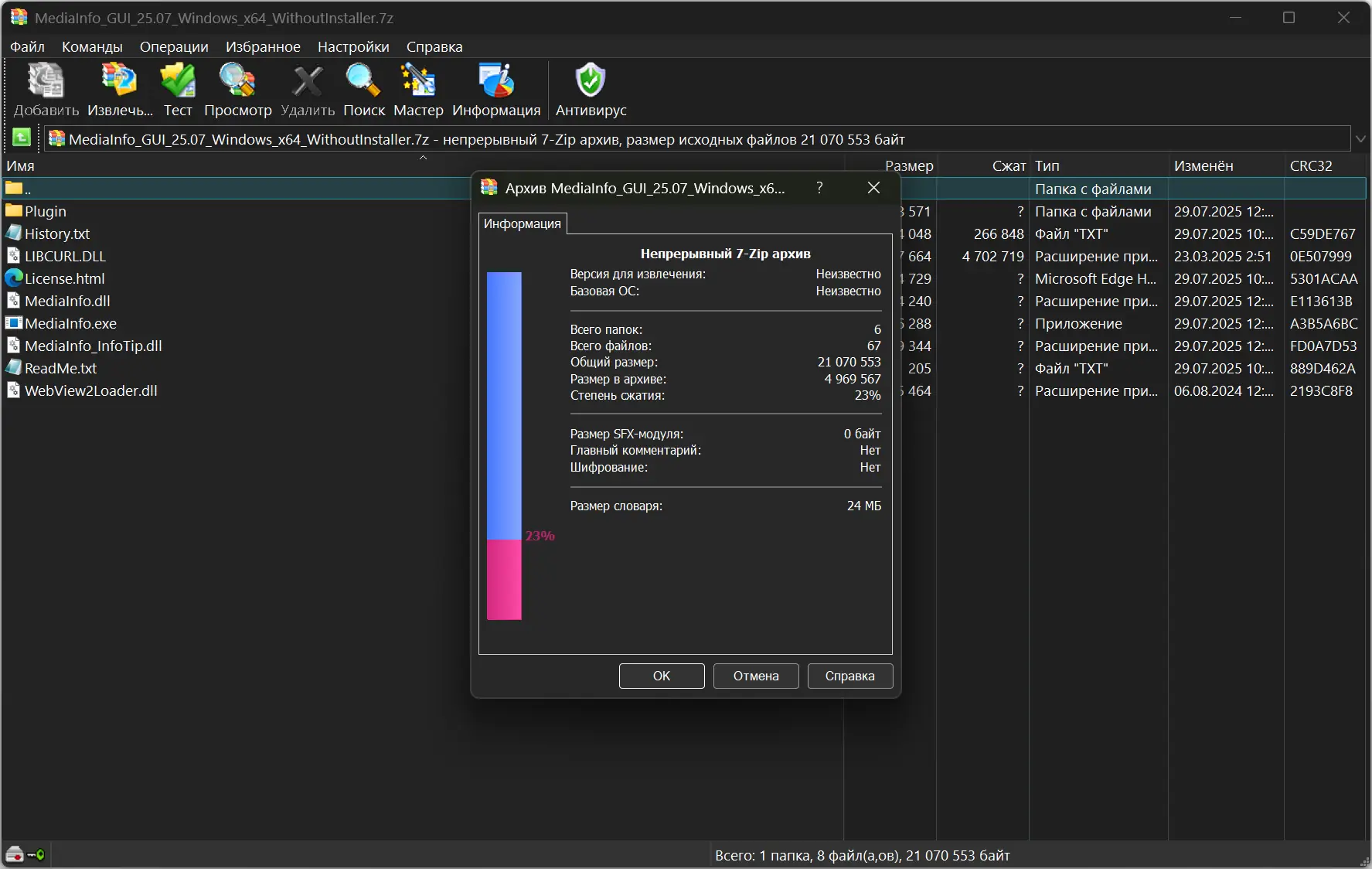1372x869 pixels.
Task: Click the status bar total text
Action: tap(863, 855)
